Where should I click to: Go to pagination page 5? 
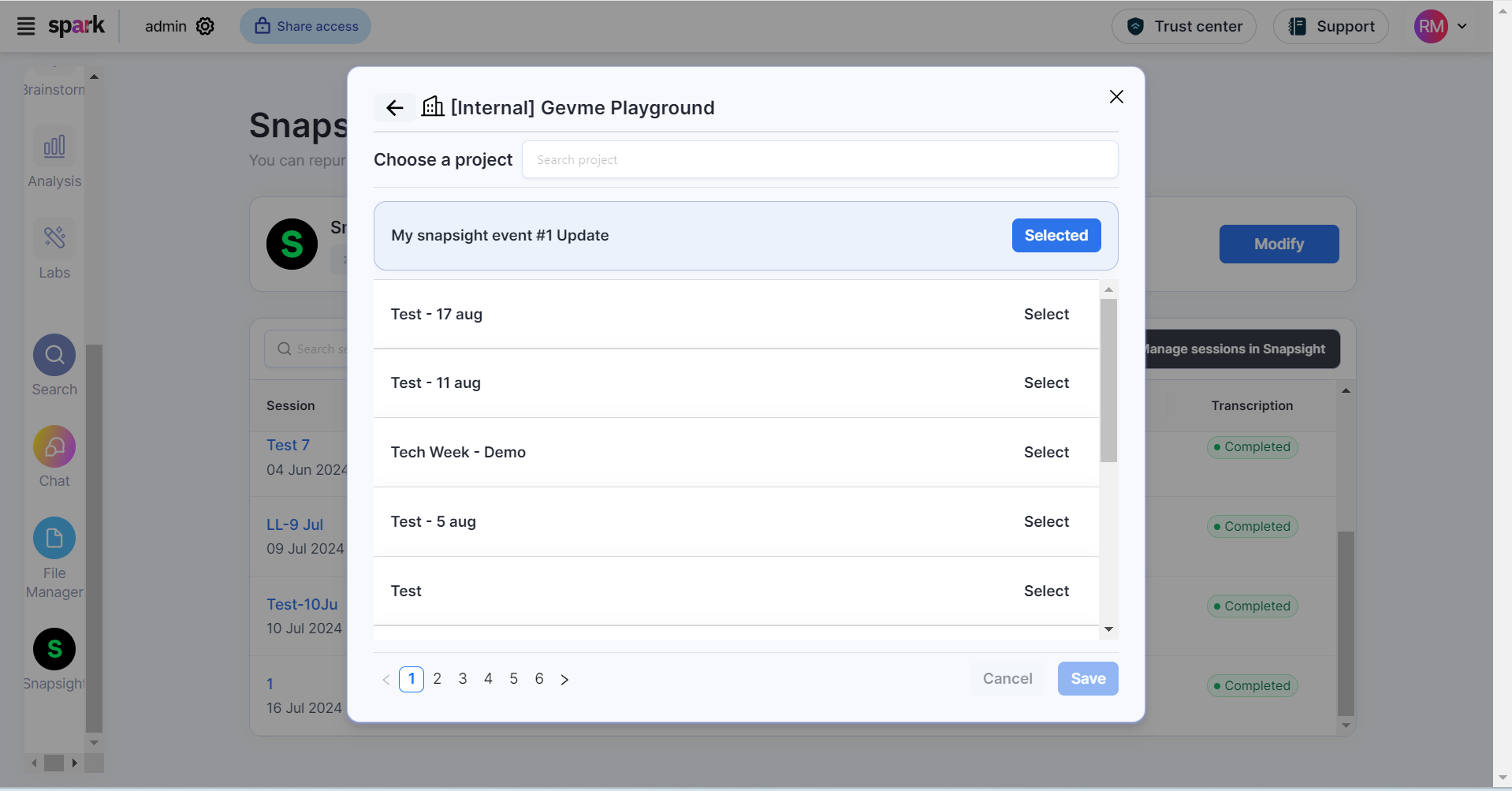(514, 679)
